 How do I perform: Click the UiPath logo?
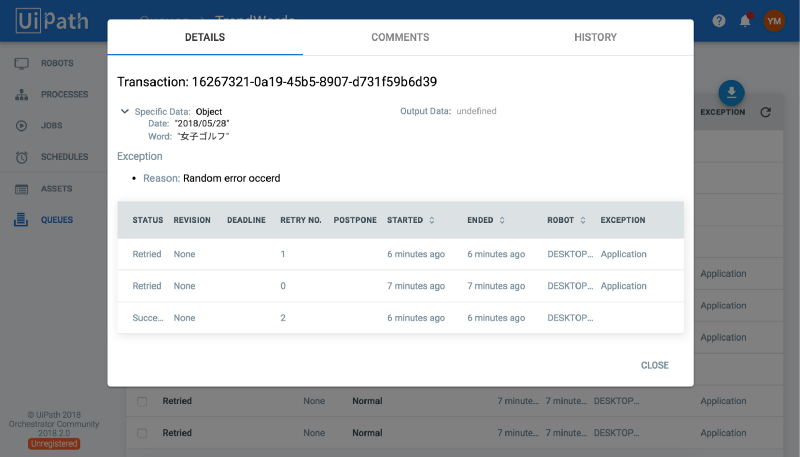click(x=52, y=21)
